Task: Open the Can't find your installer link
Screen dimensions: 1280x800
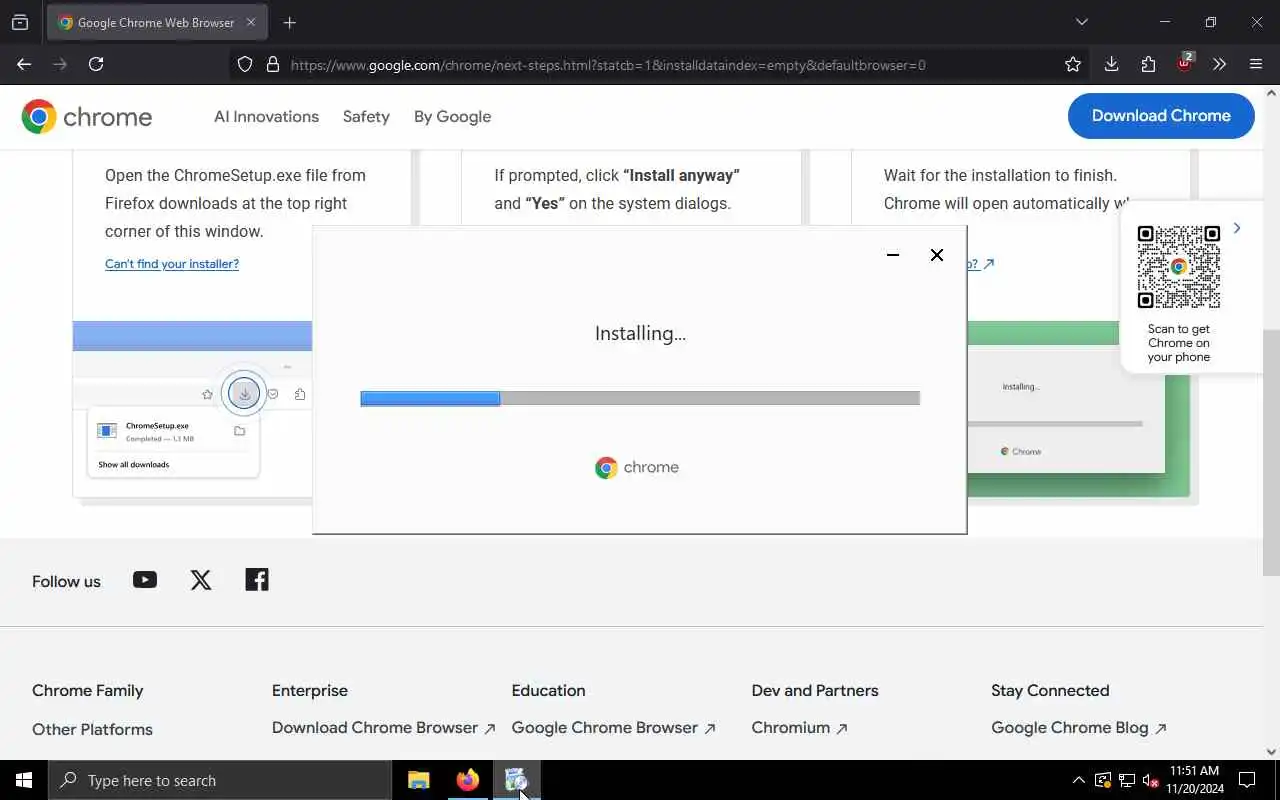Action: pos(172,264)
